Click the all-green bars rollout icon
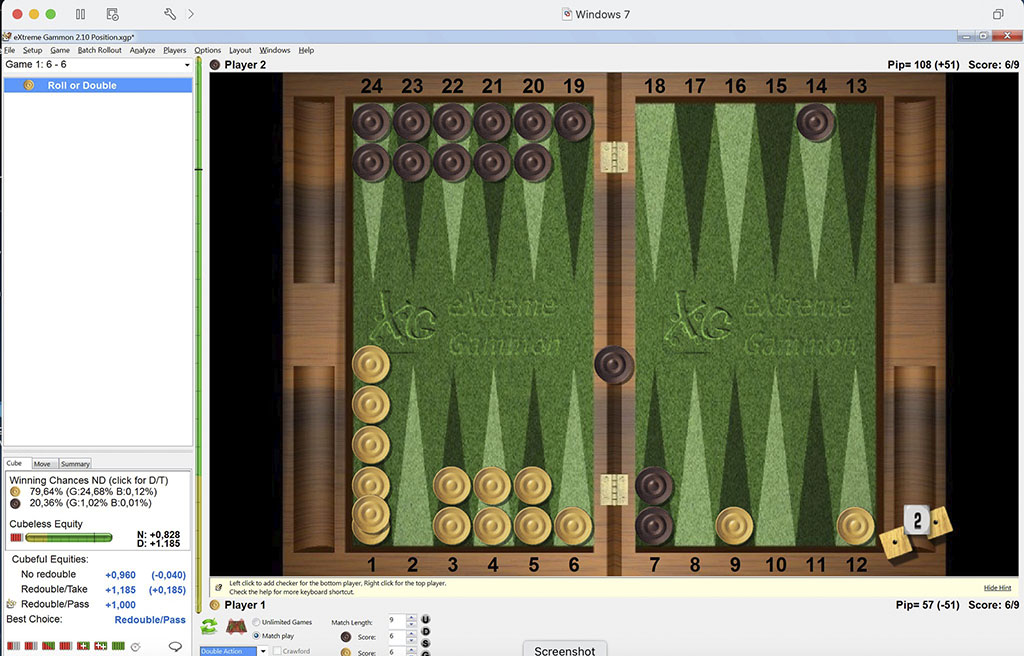Viewport: 1024px width, 656px height. click(x=118, y=646)
